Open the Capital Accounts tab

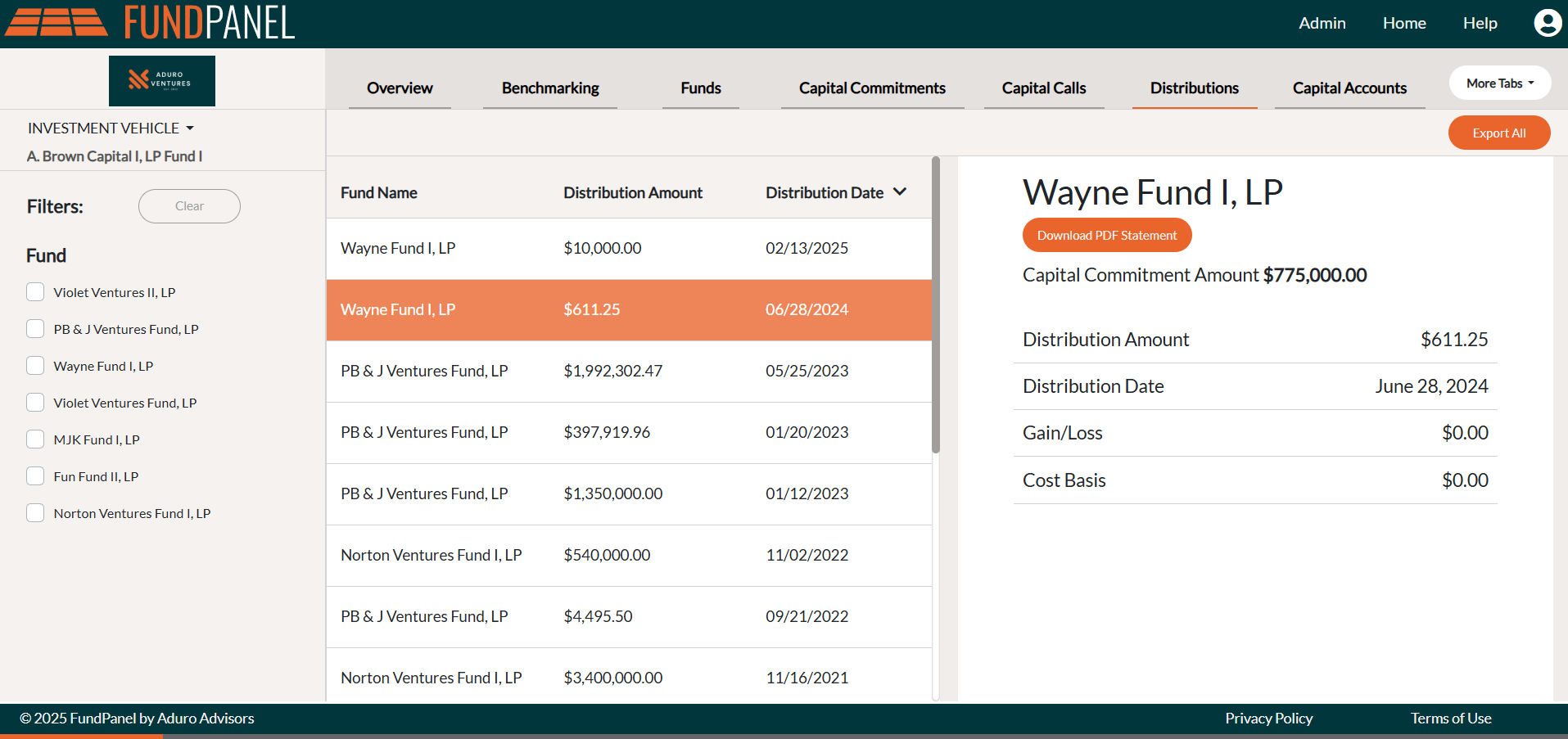point(1349,88)
